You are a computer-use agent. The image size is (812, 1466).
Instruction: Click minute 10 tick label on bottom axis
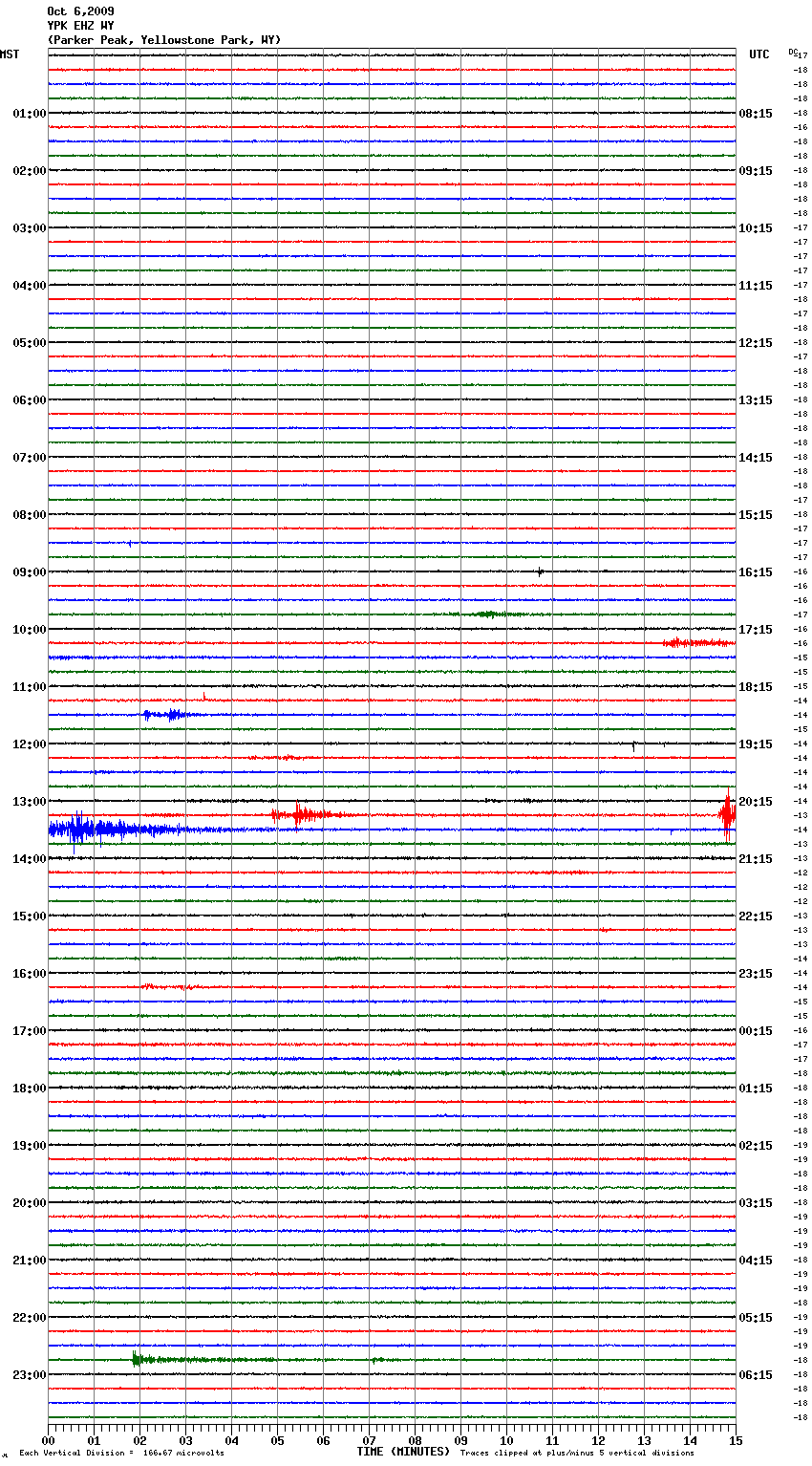(506, 1440)
